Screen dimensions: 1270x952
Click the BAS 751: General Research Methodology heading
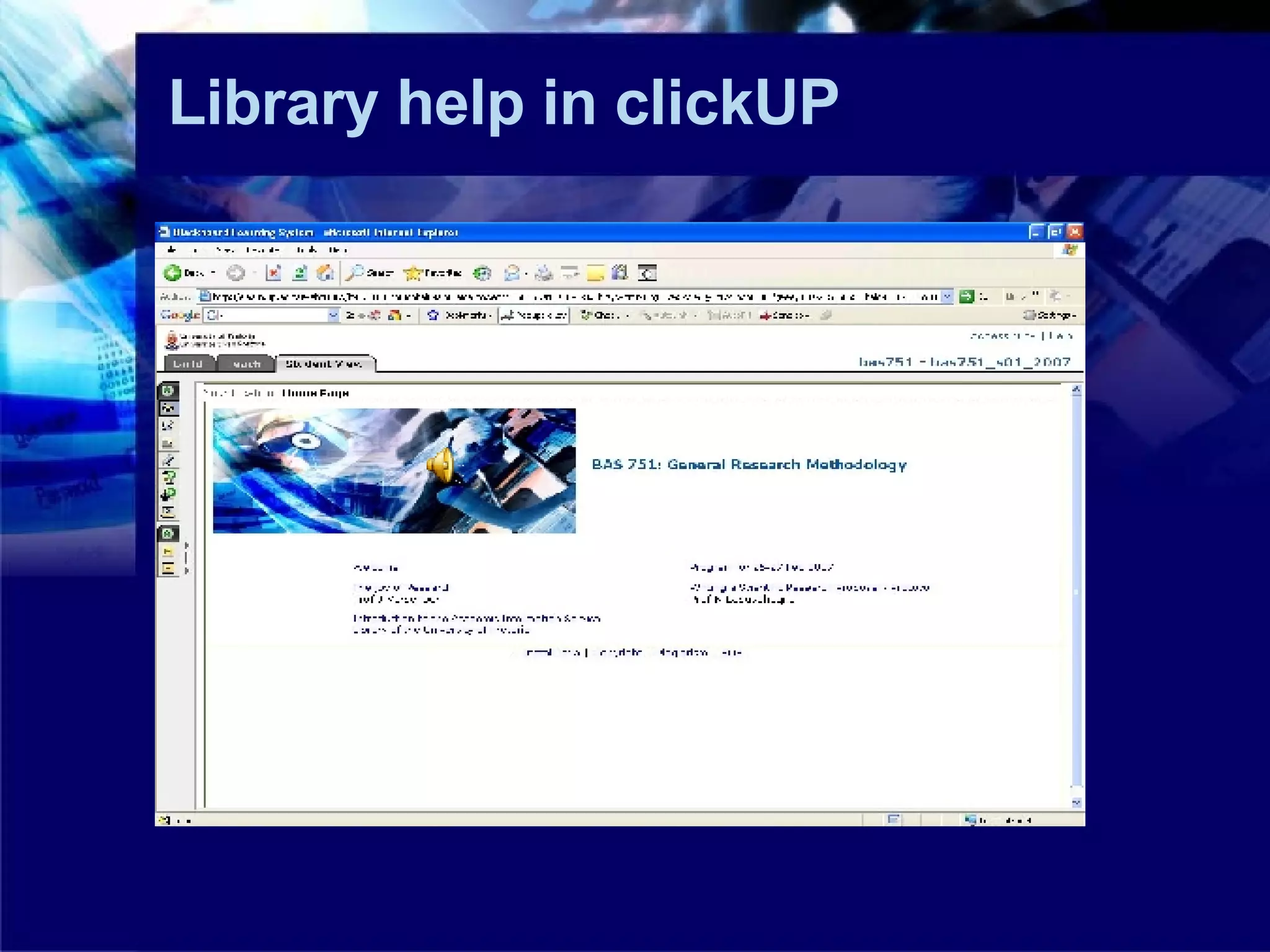749,464
